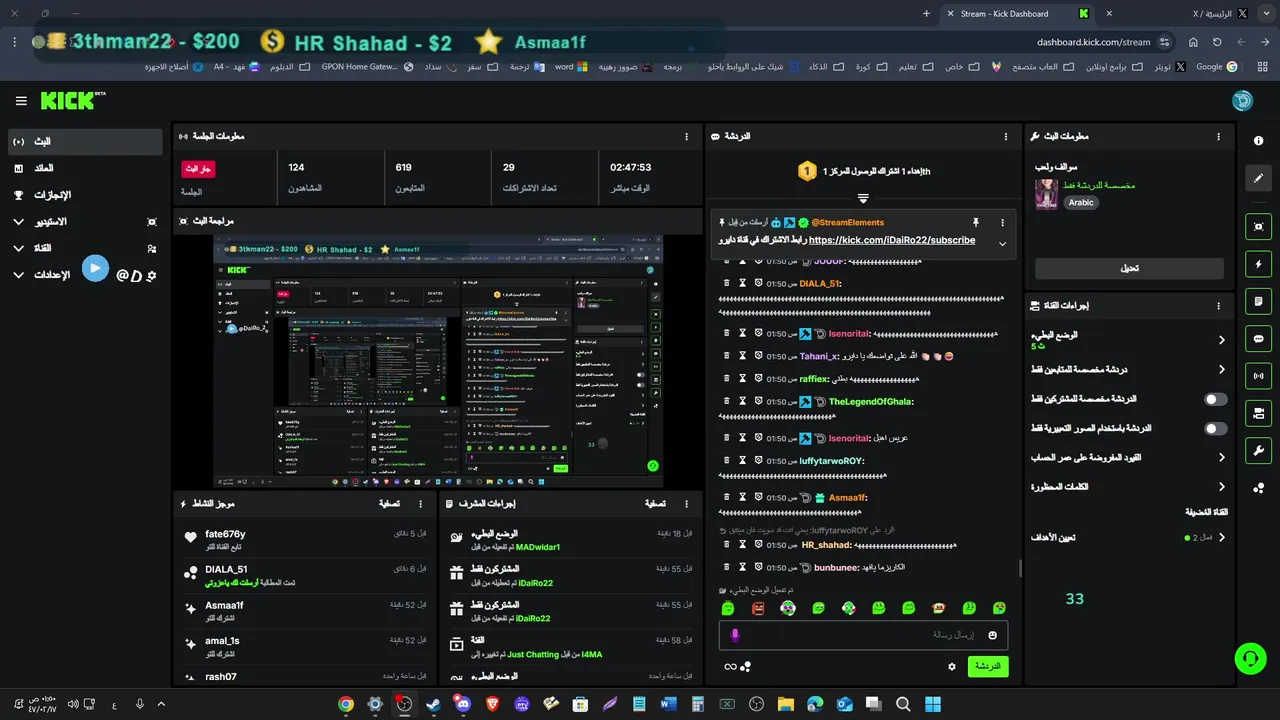The height and width of the screenshot is (720, 1280).
Task: Select the frog emote at quick emotes start
Action: coord(729,608)
